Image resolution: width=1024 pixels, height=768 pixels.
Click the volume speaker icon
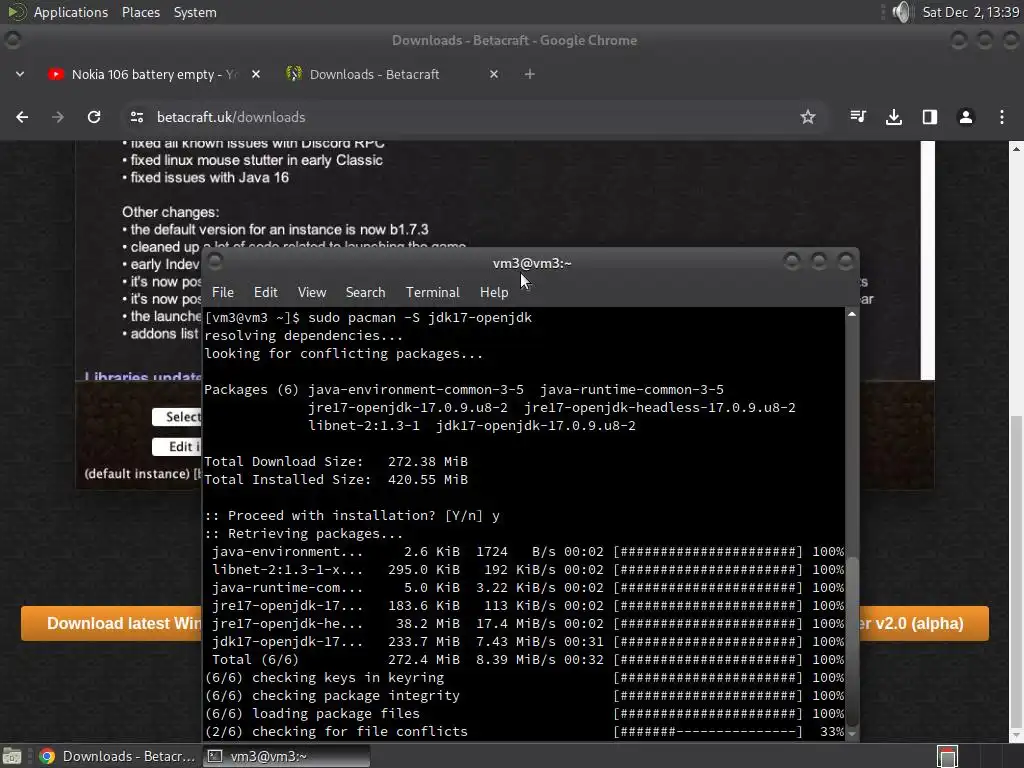pos(901,12)
